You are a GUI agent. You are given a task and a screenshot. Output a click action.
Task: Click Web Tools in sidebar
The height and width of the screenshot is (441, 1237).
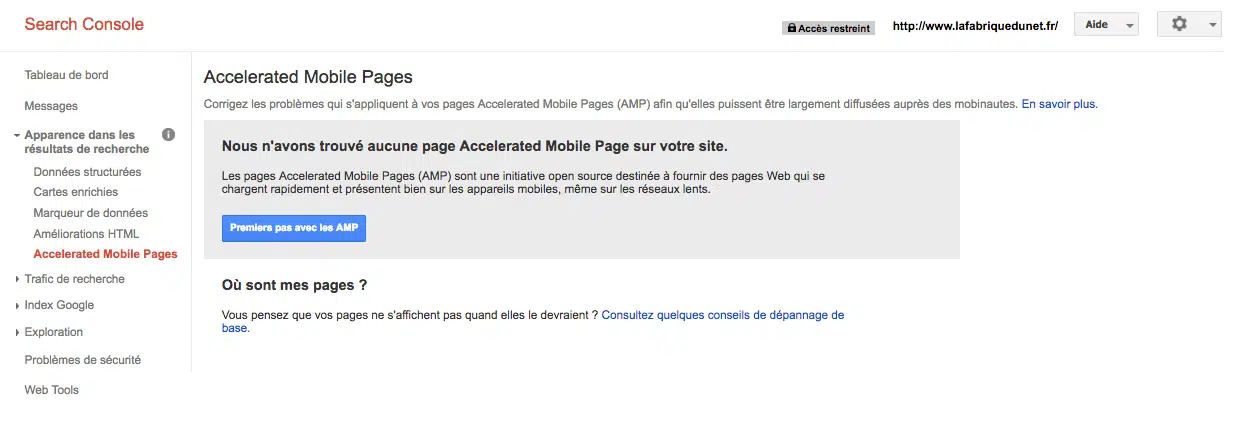(x=51, y=390)
